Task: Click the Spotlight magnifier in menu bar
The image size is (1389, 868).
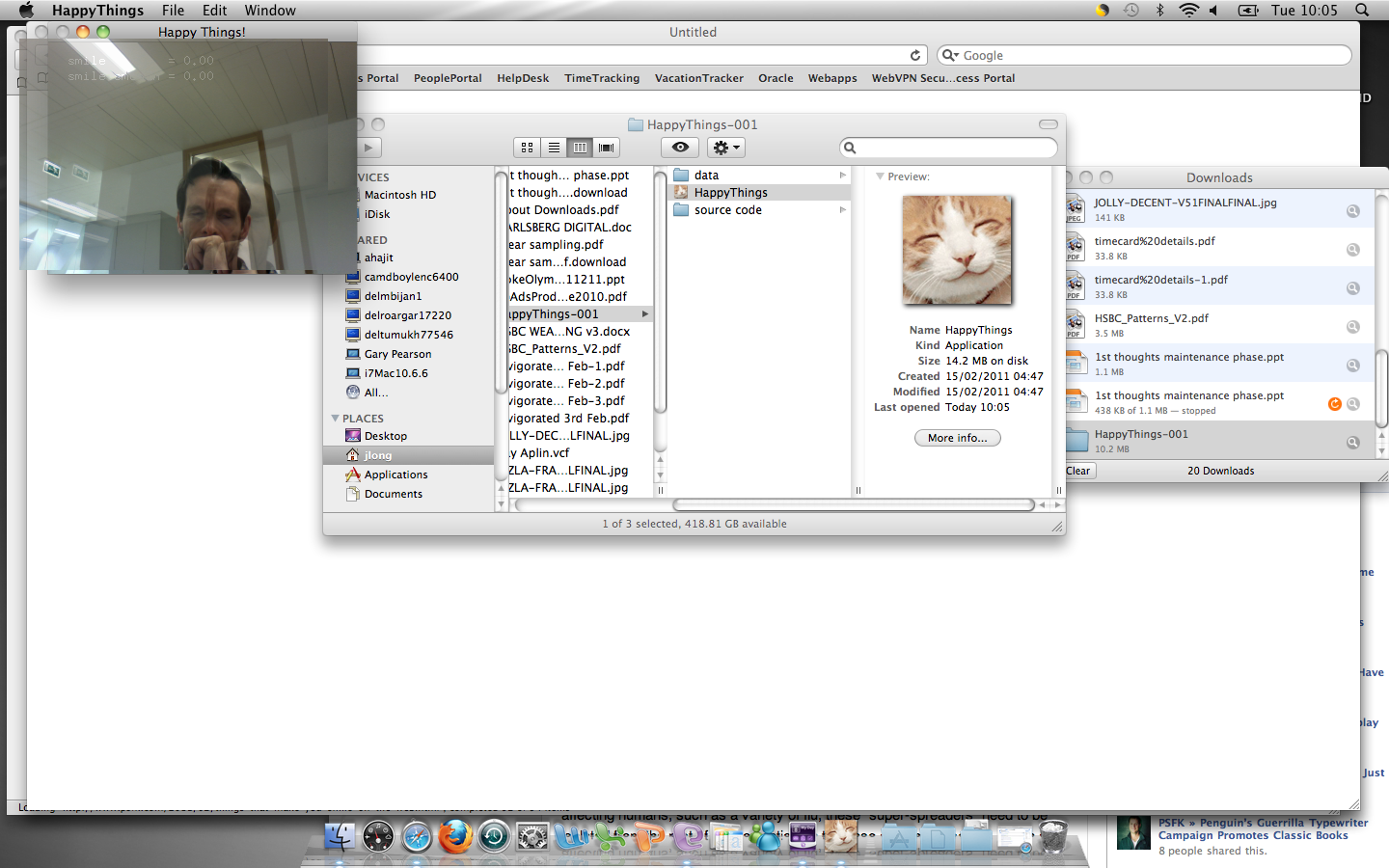Action: pyautogui.click(x=1362, y=11)
